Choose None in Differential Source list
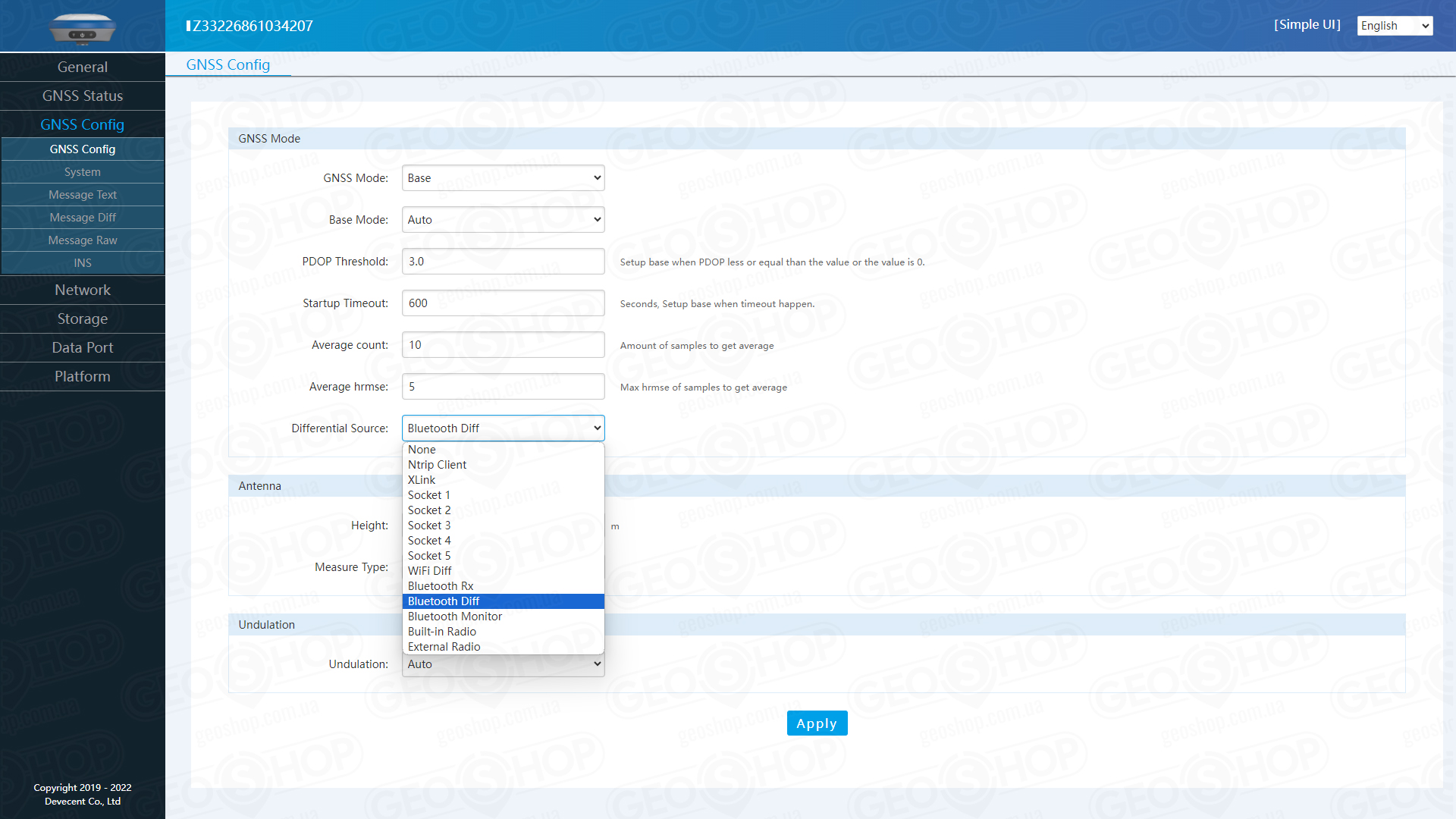 point(503,450)
